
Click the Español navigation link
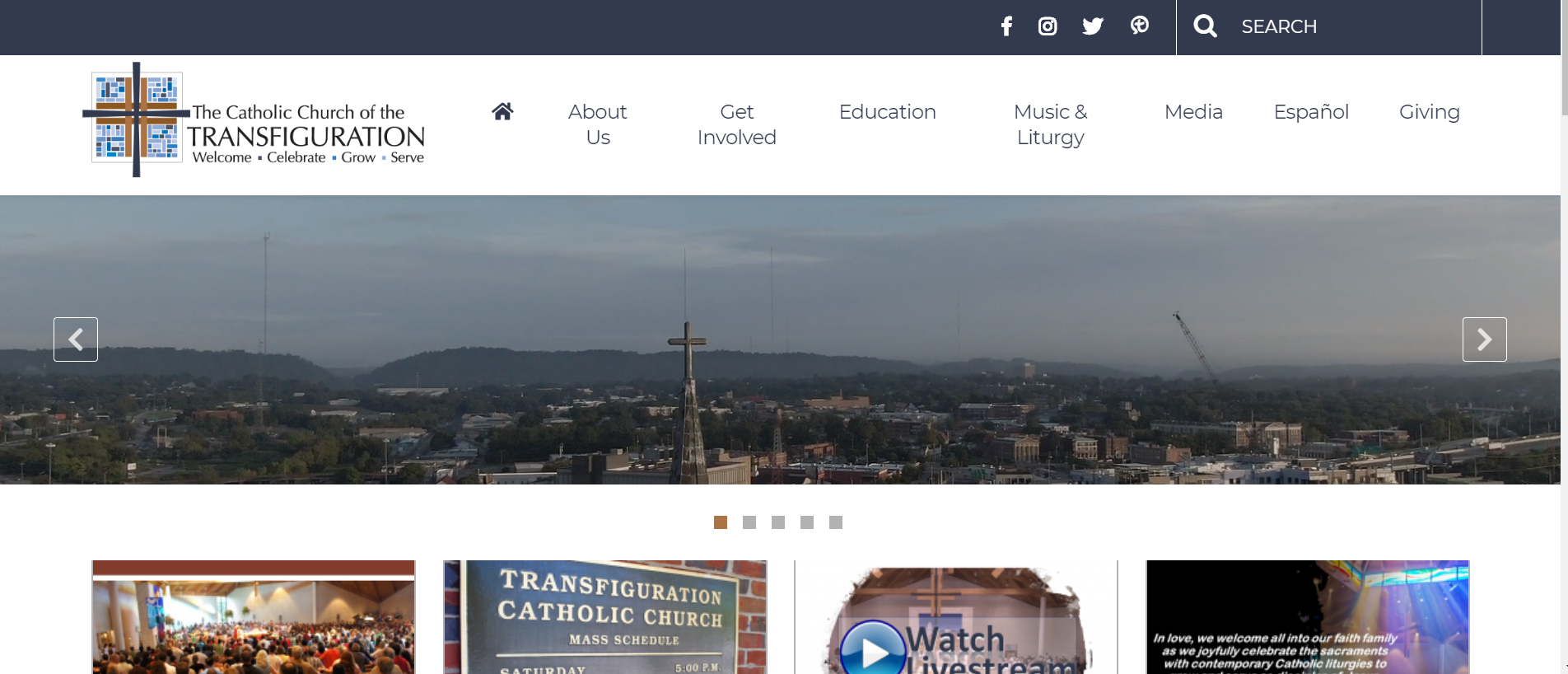coord(1311,112)
